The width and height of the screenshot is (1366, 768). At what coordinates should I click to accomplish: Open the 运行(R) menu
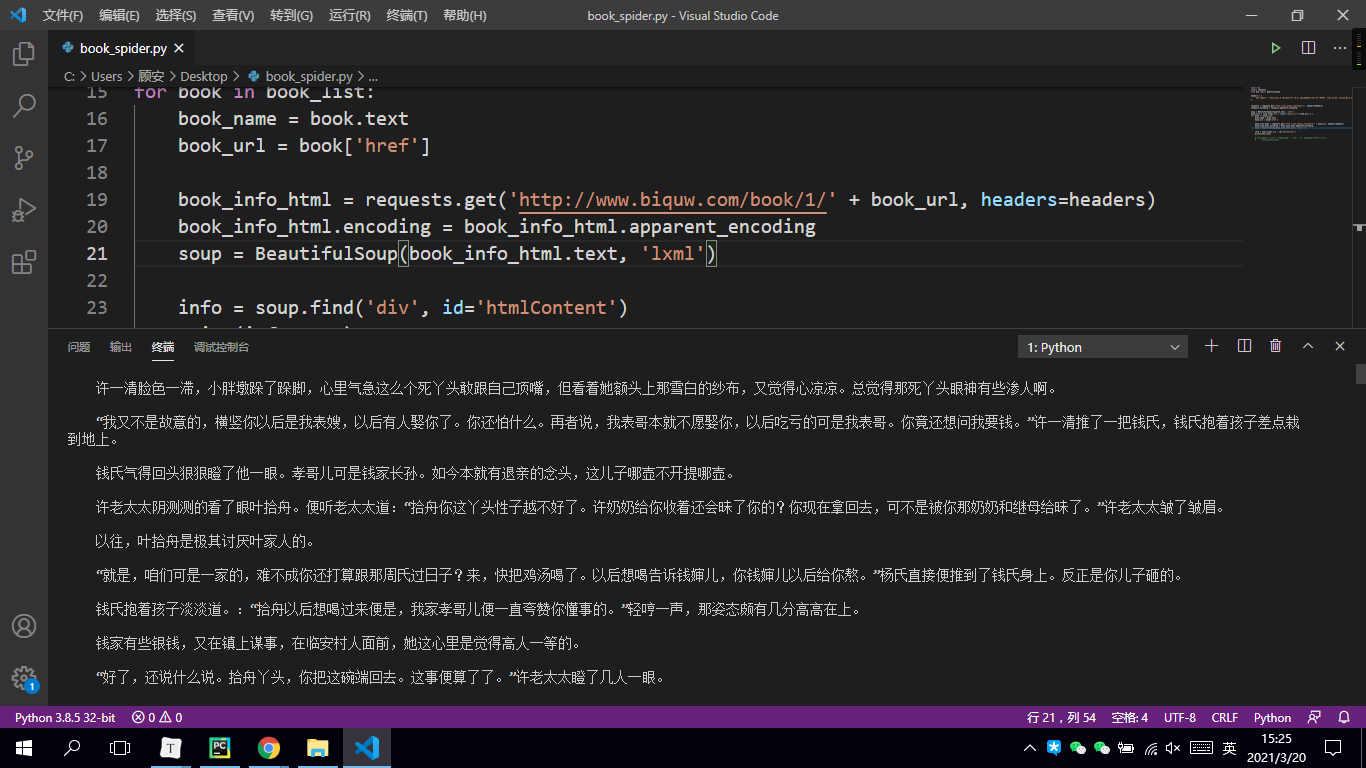point(349,15)
